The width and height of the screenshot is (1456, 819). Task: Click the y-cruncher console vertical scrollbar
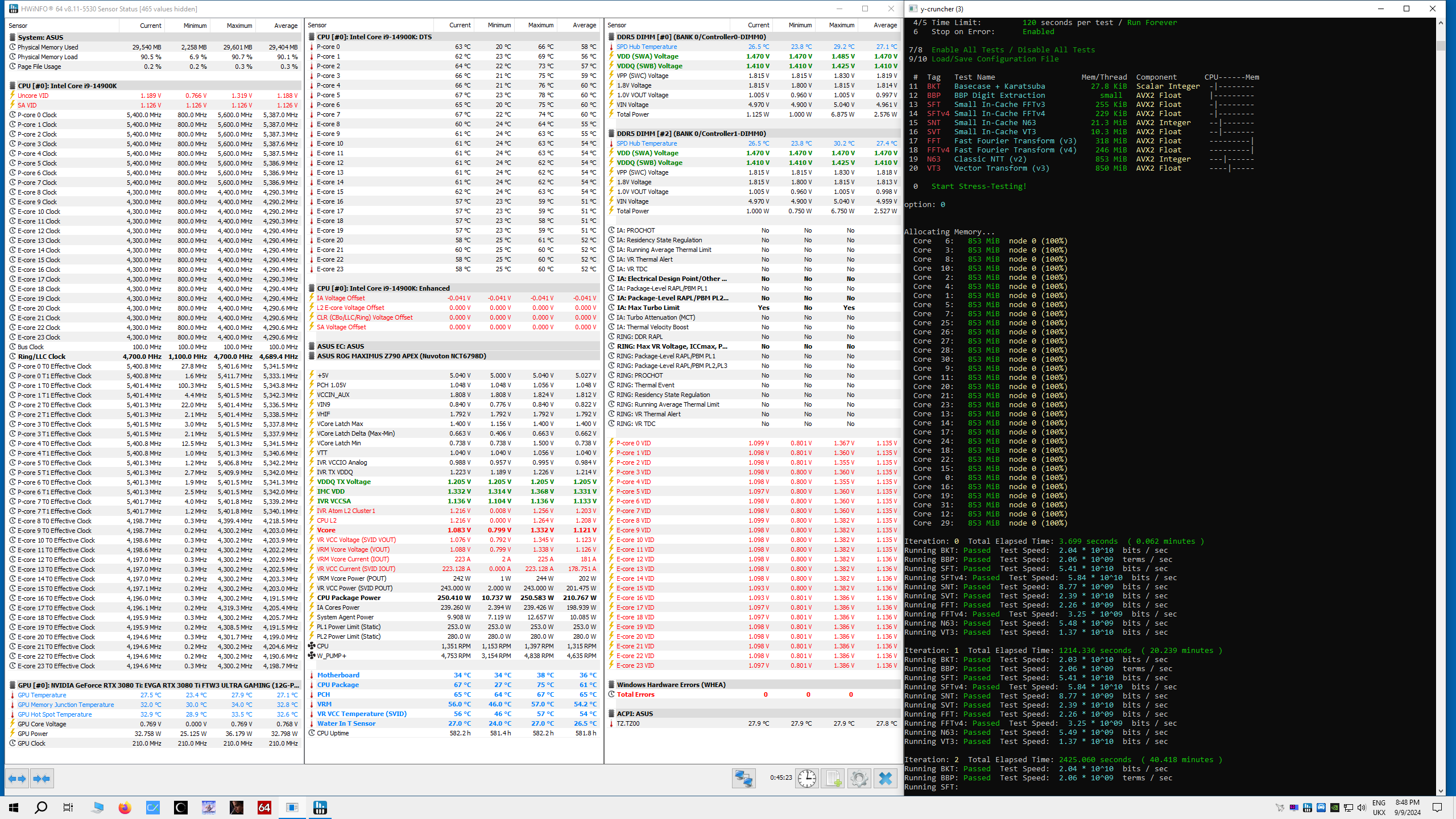[x=1441, y=406]
